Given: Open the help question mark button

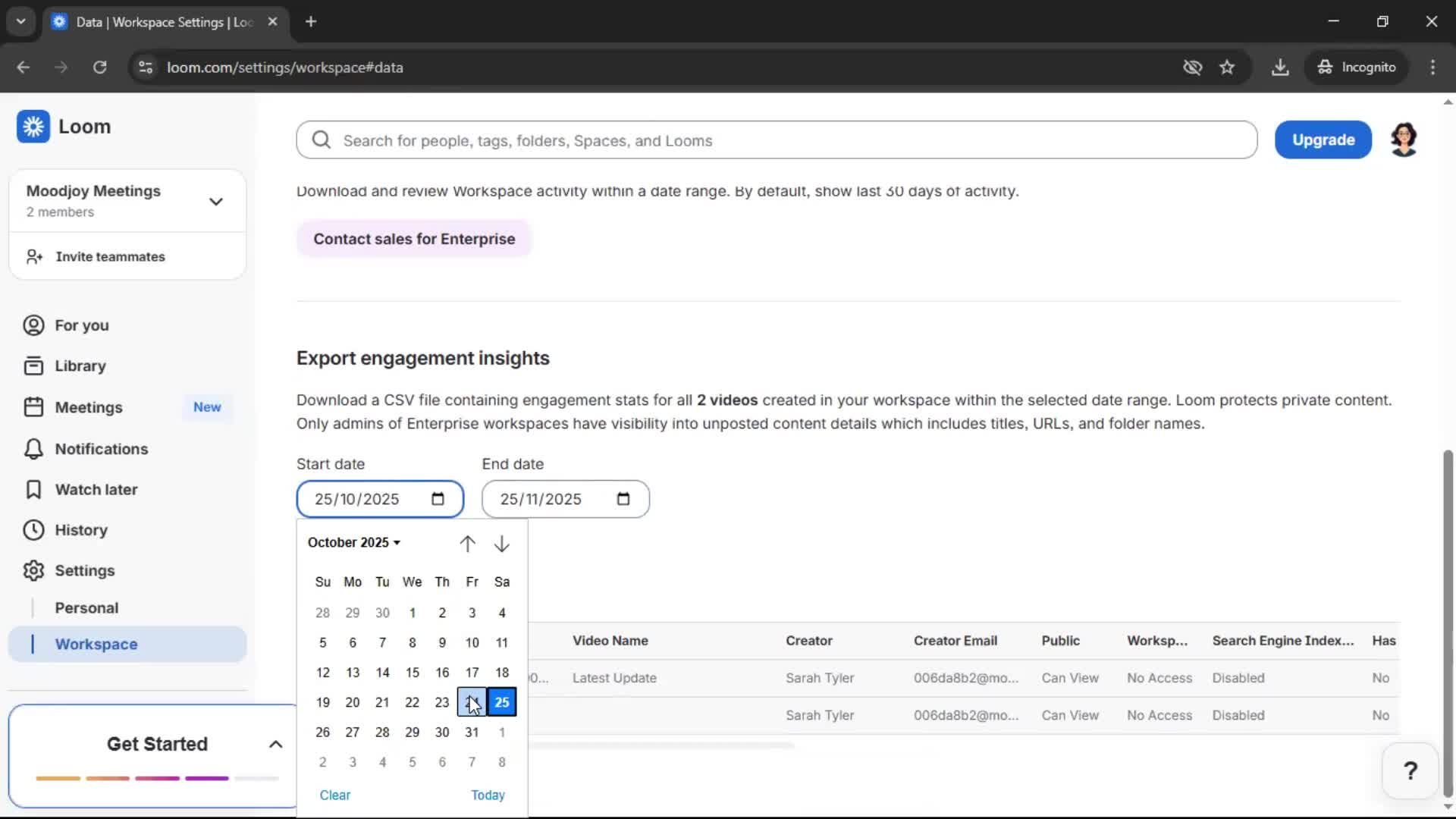Looking at the screenshot, I should point(1409,770).
